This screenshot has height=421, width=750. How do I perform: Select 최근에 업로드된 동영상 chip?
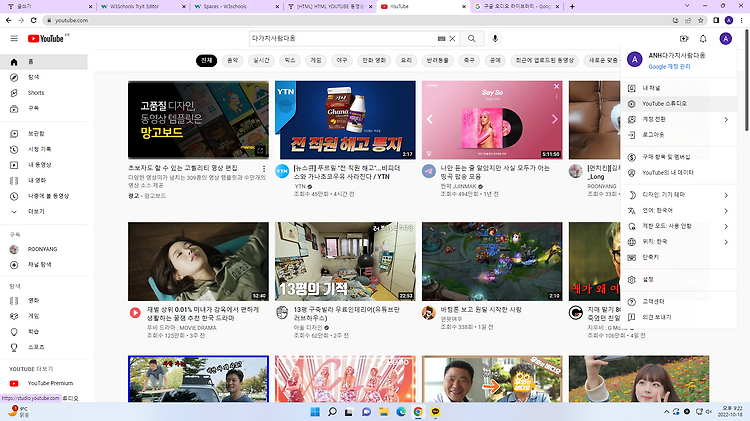pyautogui.click(x=544, y=60)
